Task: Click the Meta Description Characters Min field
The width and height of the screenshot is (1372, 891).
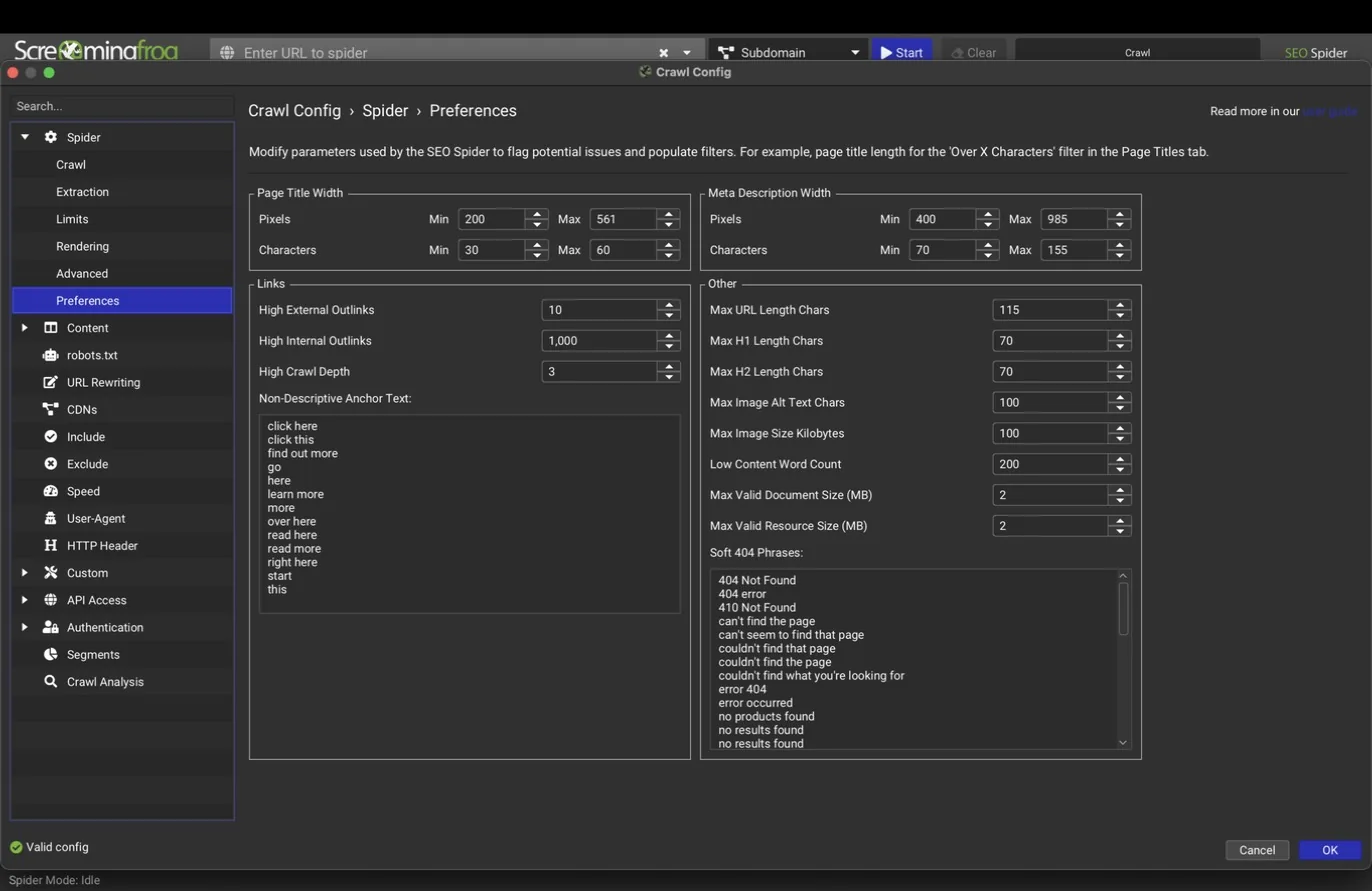Action: (941, 250)
